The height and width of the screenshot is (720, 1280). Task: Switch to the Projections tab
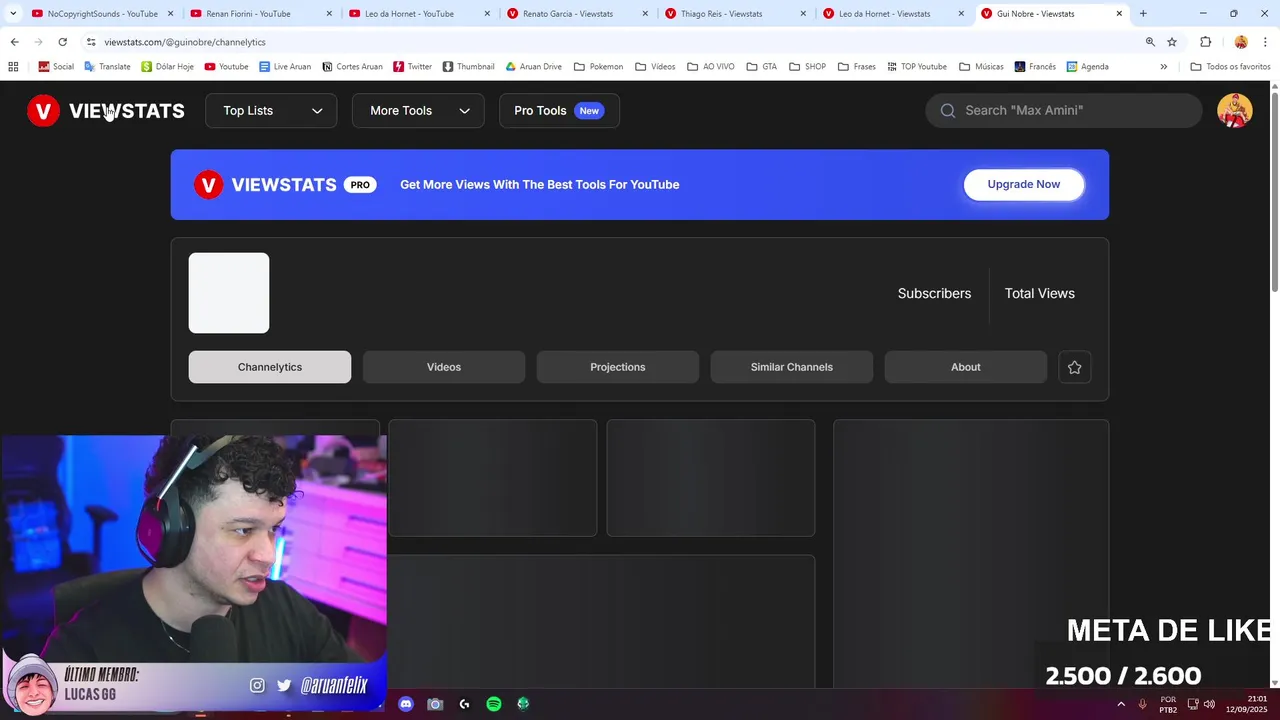[618, 367]
